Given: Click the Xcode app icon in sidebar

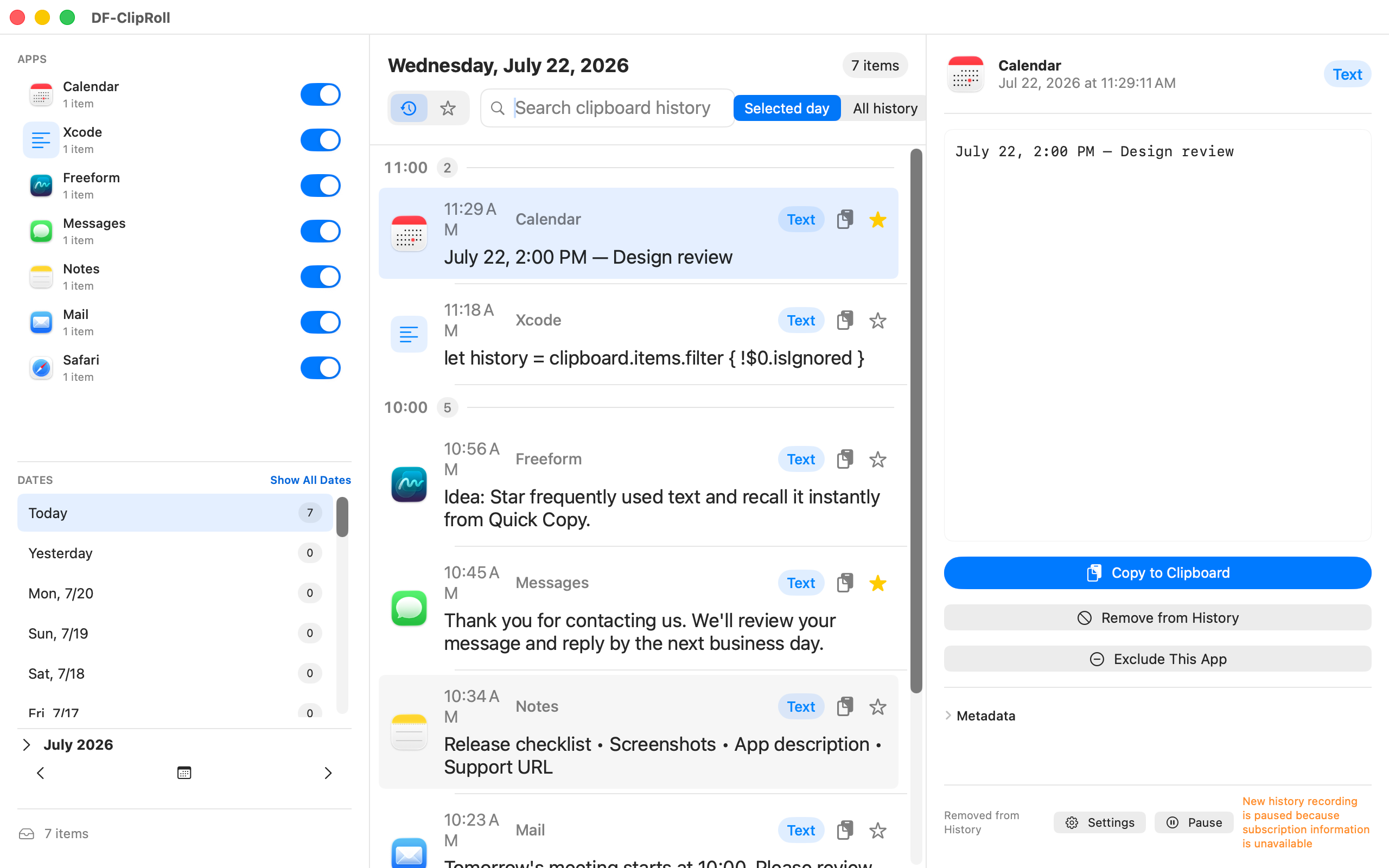Looking at the screenshot, I should 41,140.
